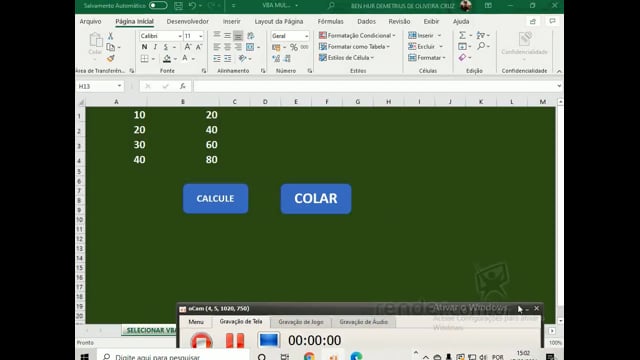
Task: Click the formula bar input
Action: coord(374,86)
